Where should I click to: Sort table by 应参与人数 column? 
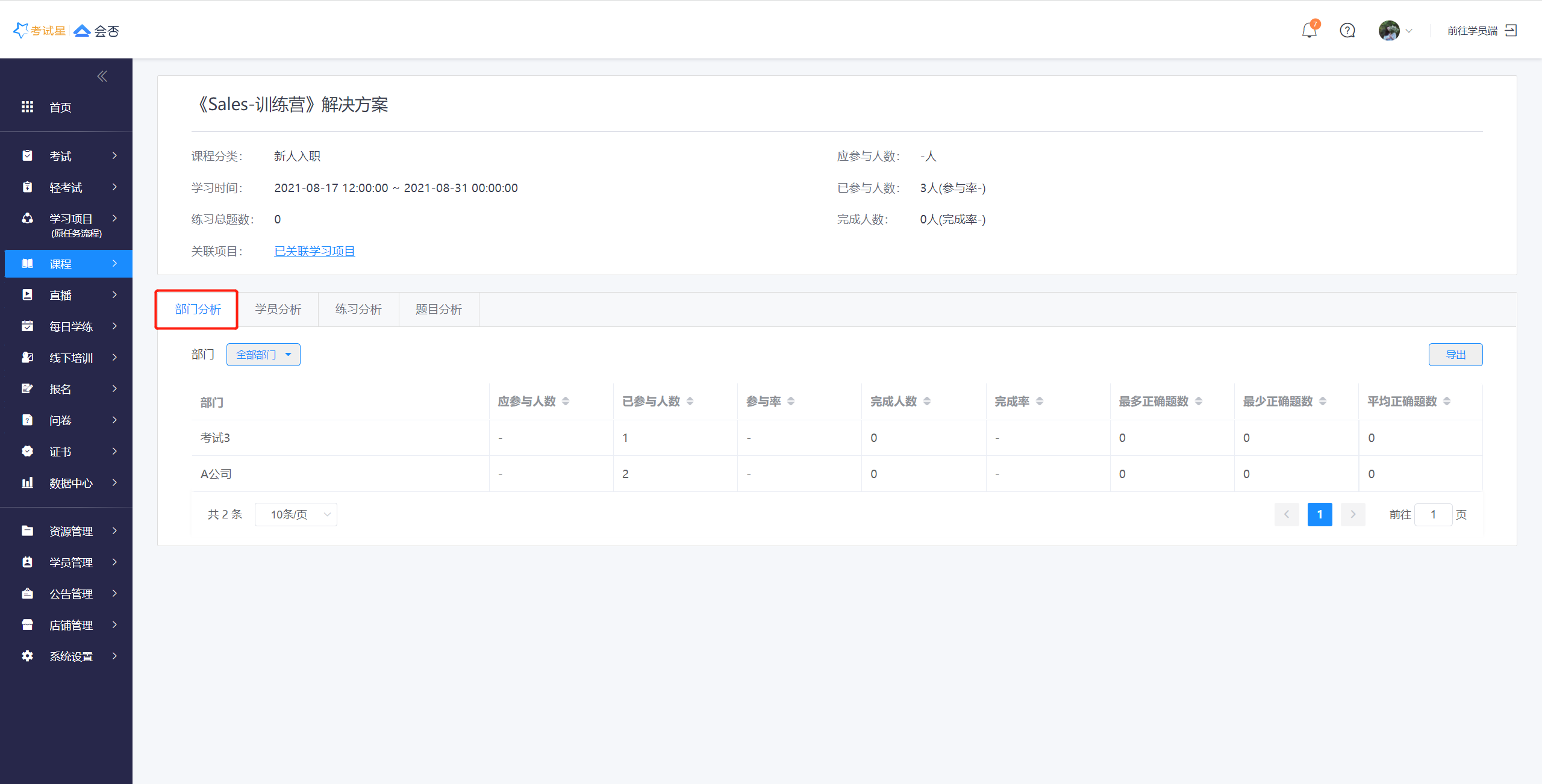(x=565, y=401)
